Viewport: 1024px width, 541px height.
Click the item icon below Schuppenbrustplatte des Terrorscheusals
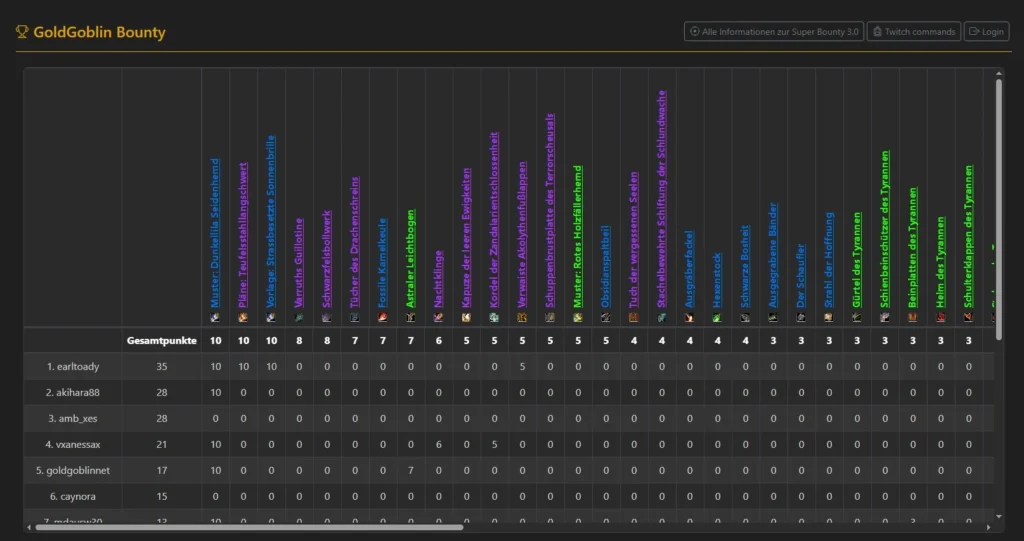[x=550, y=318]
